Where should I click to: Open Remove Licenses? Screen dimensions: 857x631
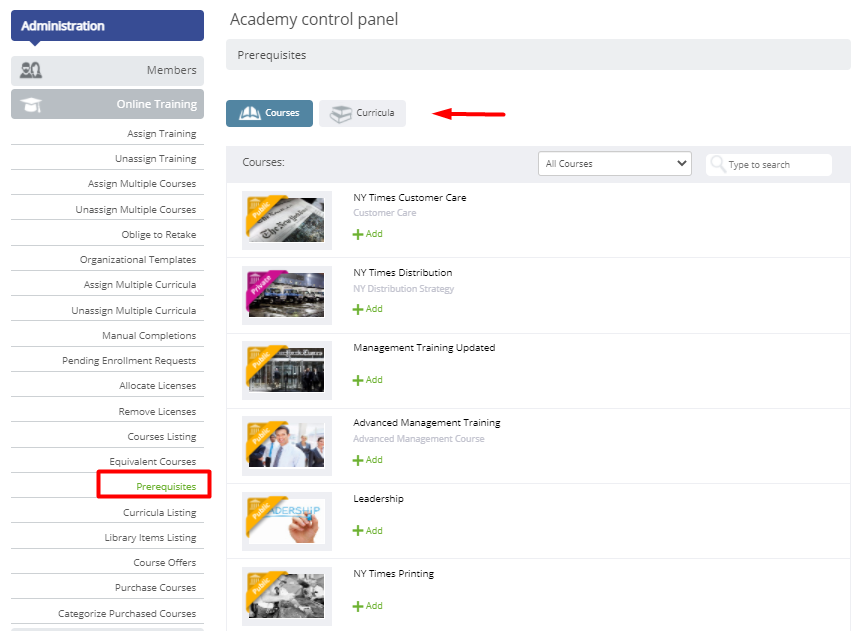157,411
